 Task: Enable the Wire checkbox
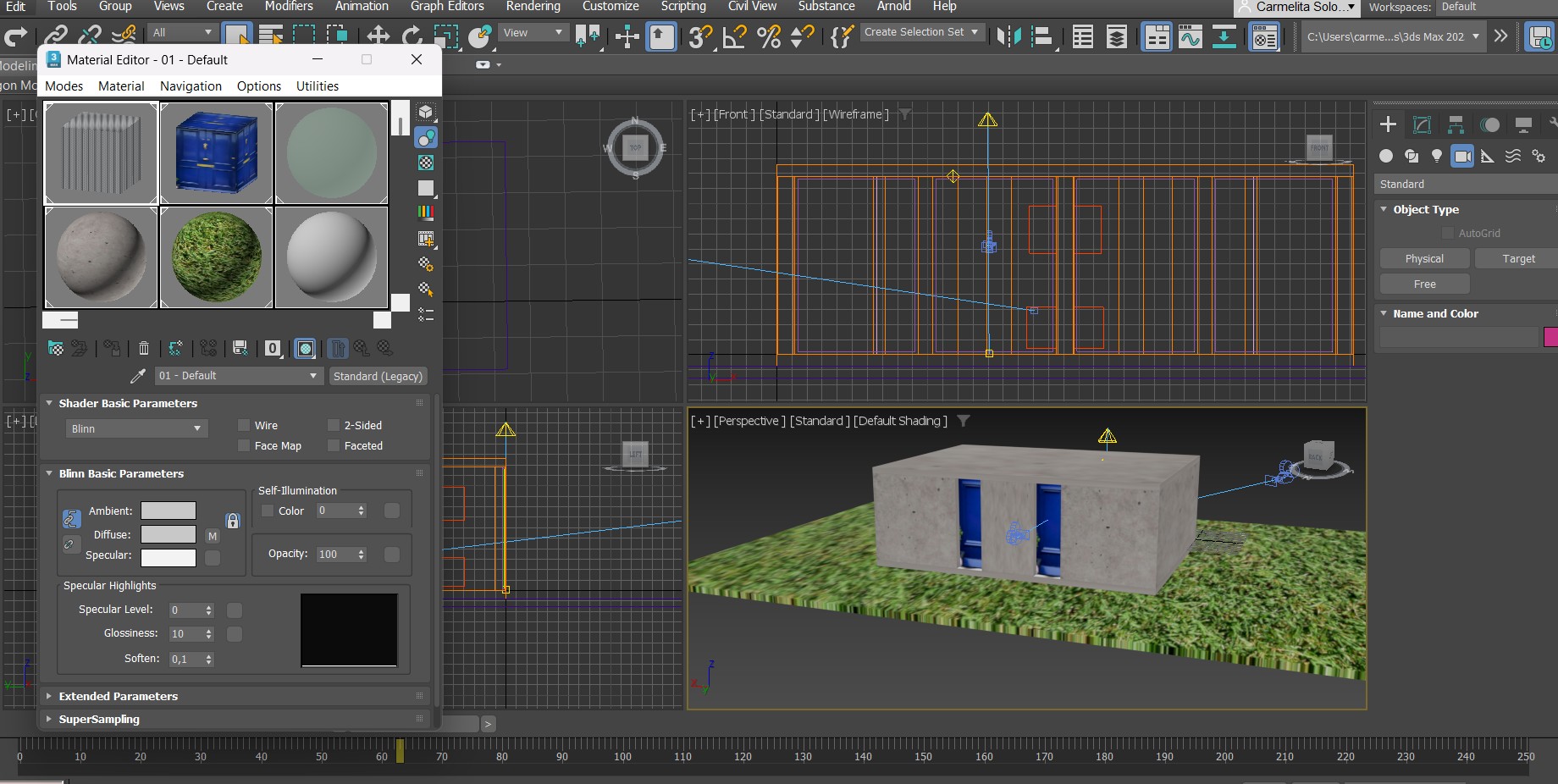(244, 426)
